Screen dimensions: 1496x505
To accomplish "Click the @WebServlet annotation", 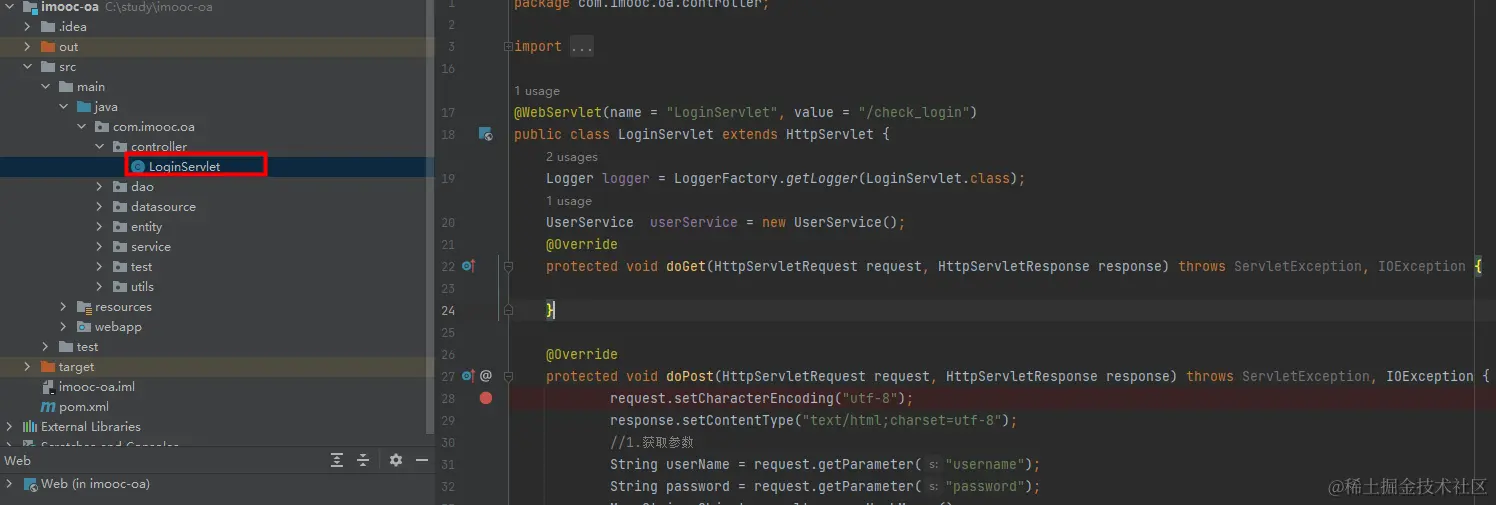I will pyautogui.click(x=558, y=112).
